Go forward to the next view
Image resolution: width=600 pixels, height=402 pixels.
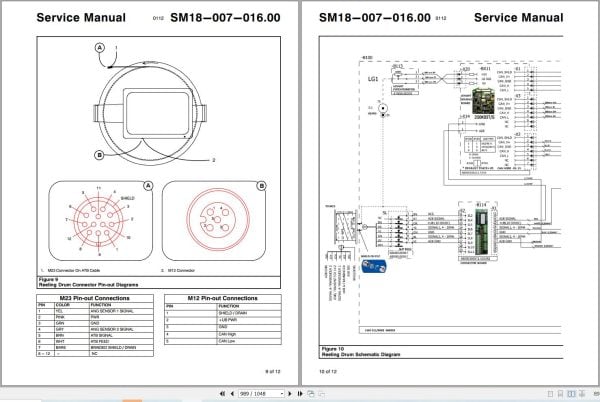tap(321, 394)
